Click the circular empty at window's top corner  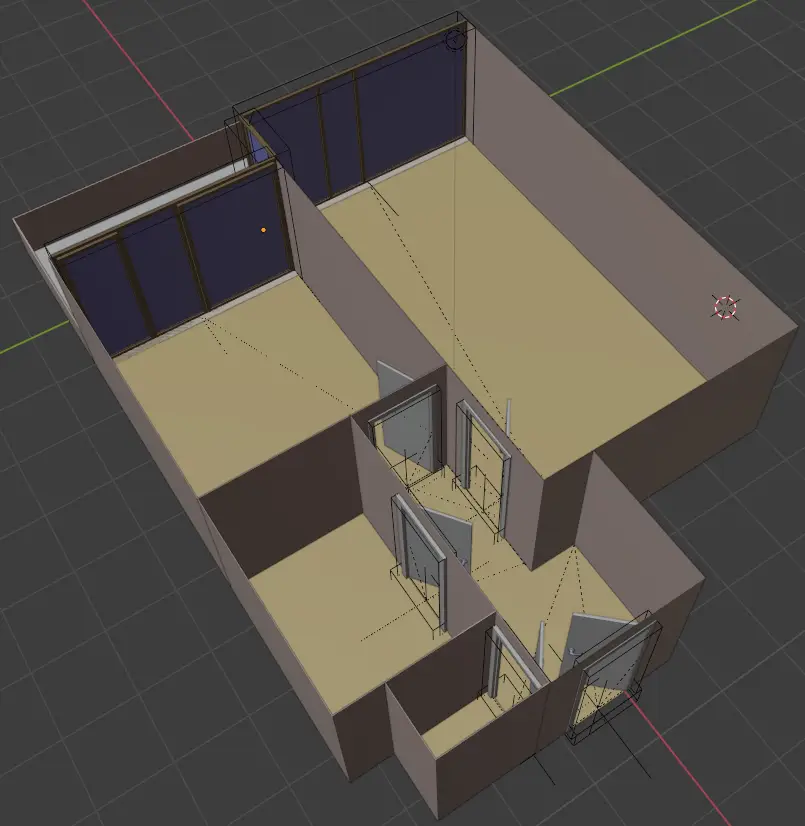coord(456,39)
